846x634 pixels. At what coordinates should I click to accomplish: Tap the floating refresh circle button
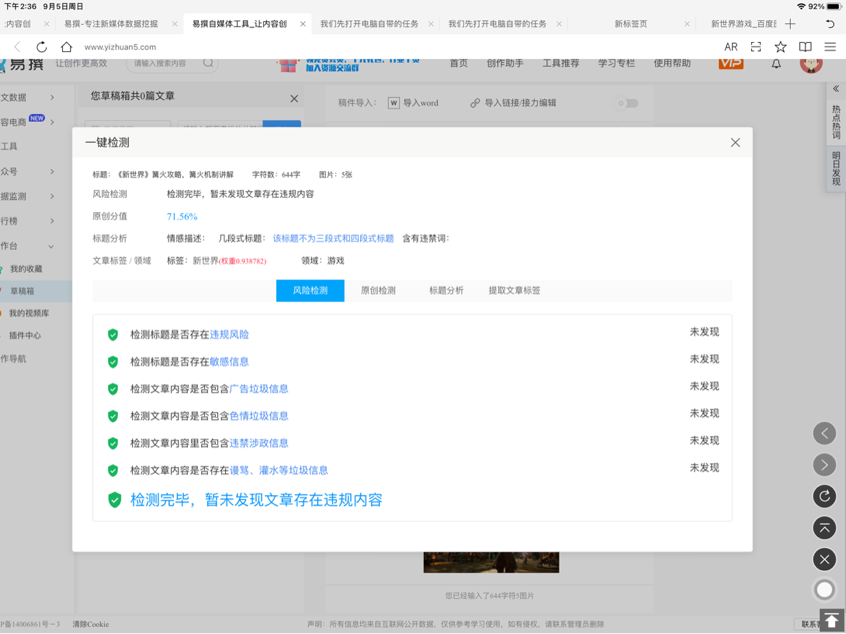pos(824,496)
